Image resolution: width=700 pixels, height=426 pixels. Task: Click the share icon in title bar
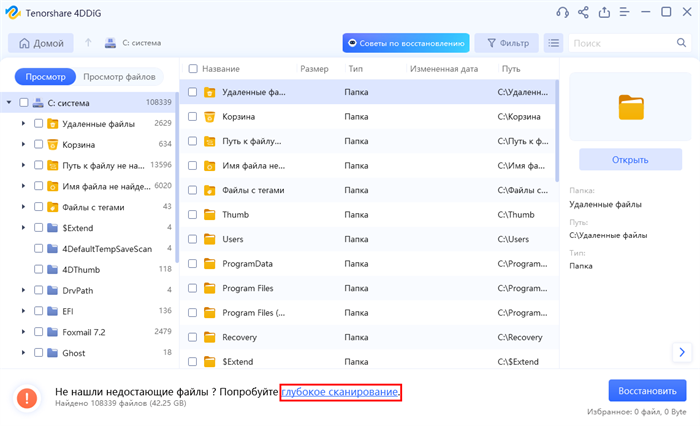point(583,13)
